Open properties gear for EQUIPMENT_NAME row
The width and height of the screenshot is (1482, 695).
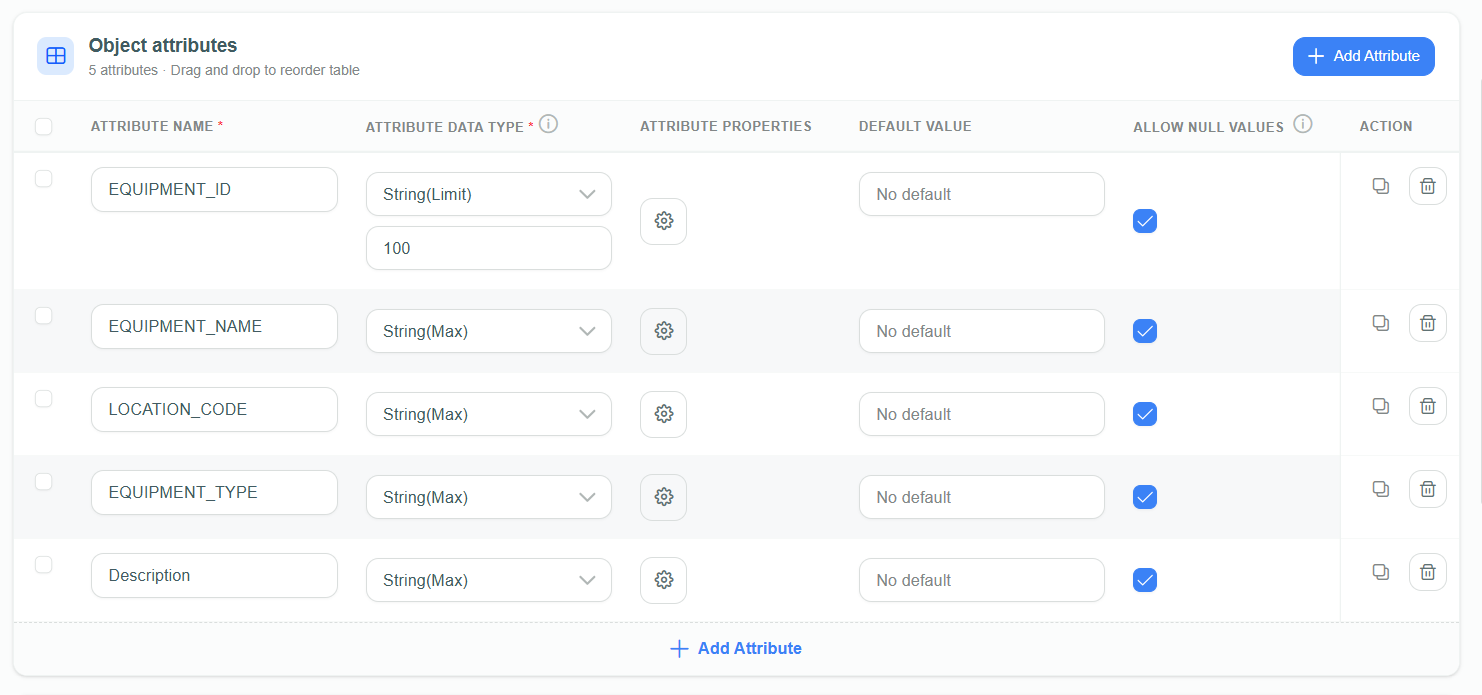[663, 331]
